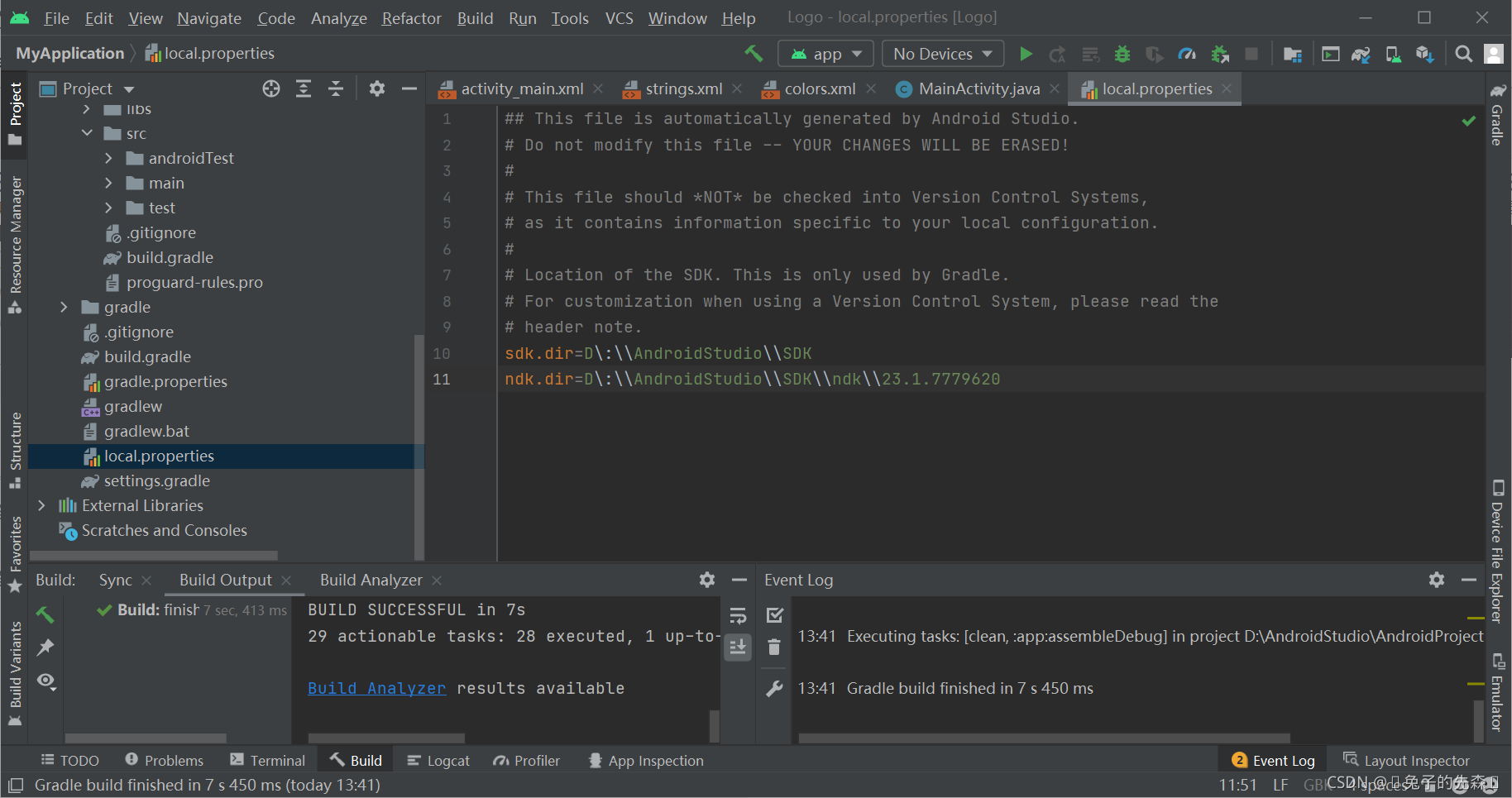The height and width of the screenshot is (798, 1512).
Task: Select gradle.properties in project tree
Action: coord(165,381)
